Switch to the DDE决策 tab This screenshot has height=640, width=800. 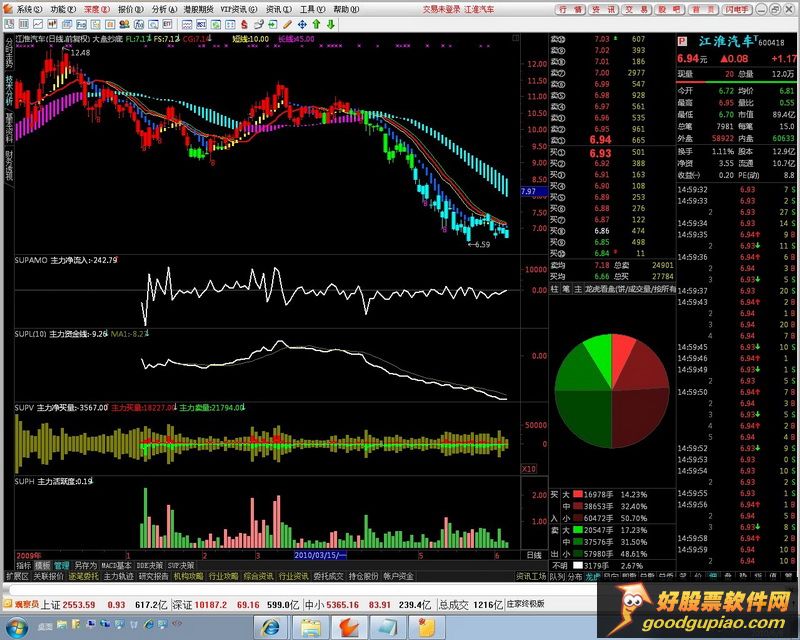[x=149, y=565]
